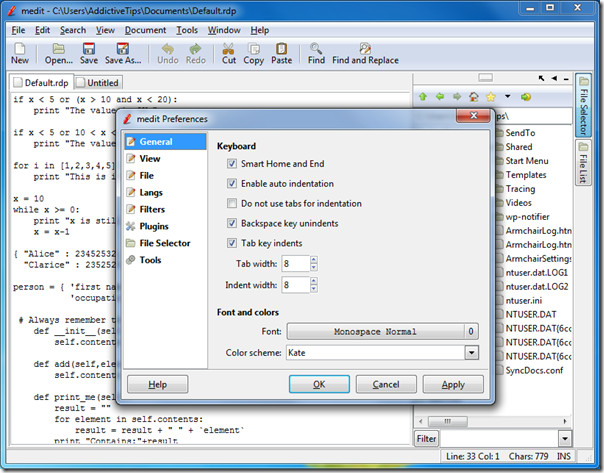
Task: Hide file selector pane with minus icon
Action: (x=566, y=79)
